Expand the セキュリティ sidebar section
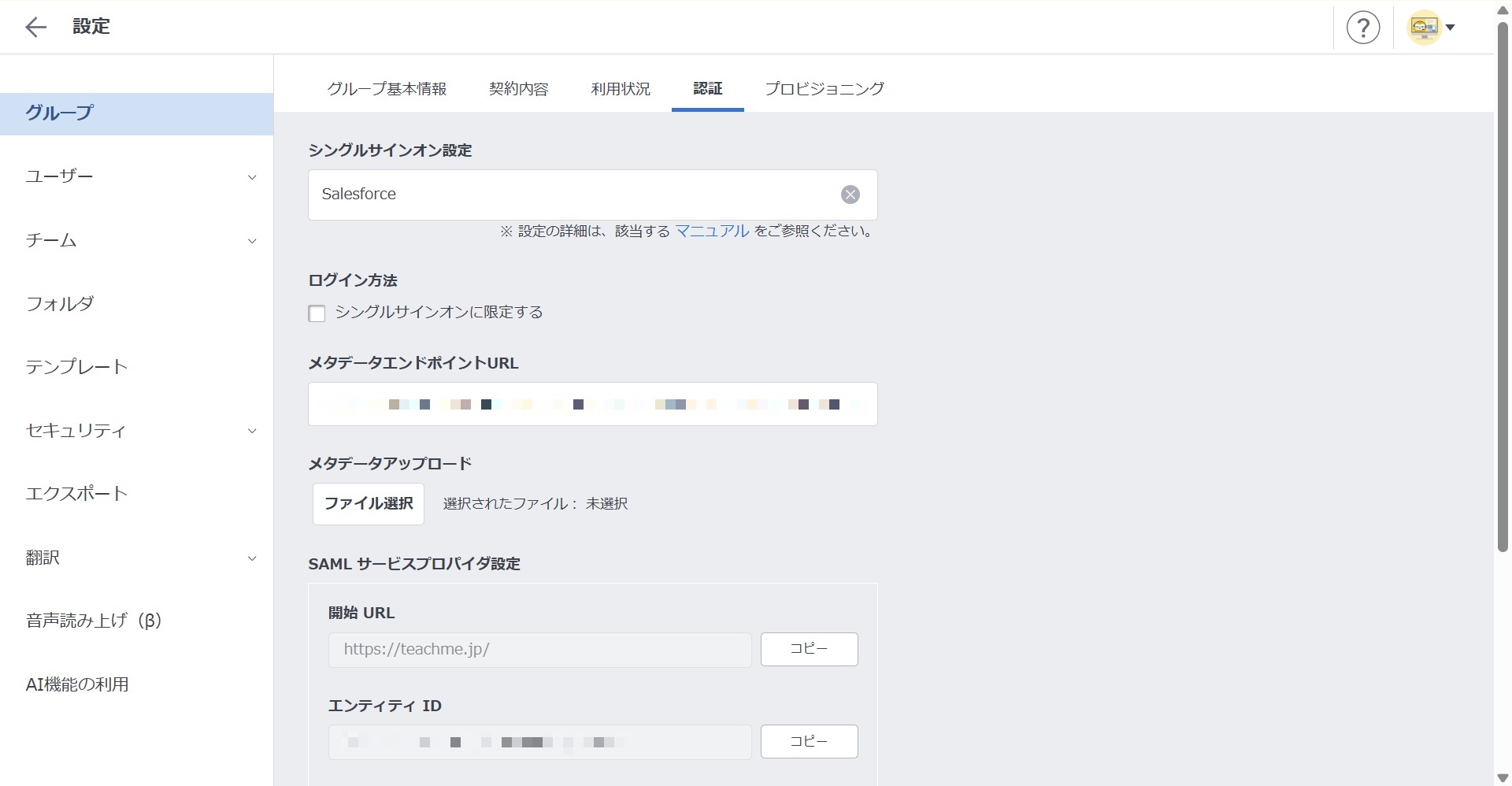Image resolution: width=1512 pixels, height=786 pixels. point(251,431)
